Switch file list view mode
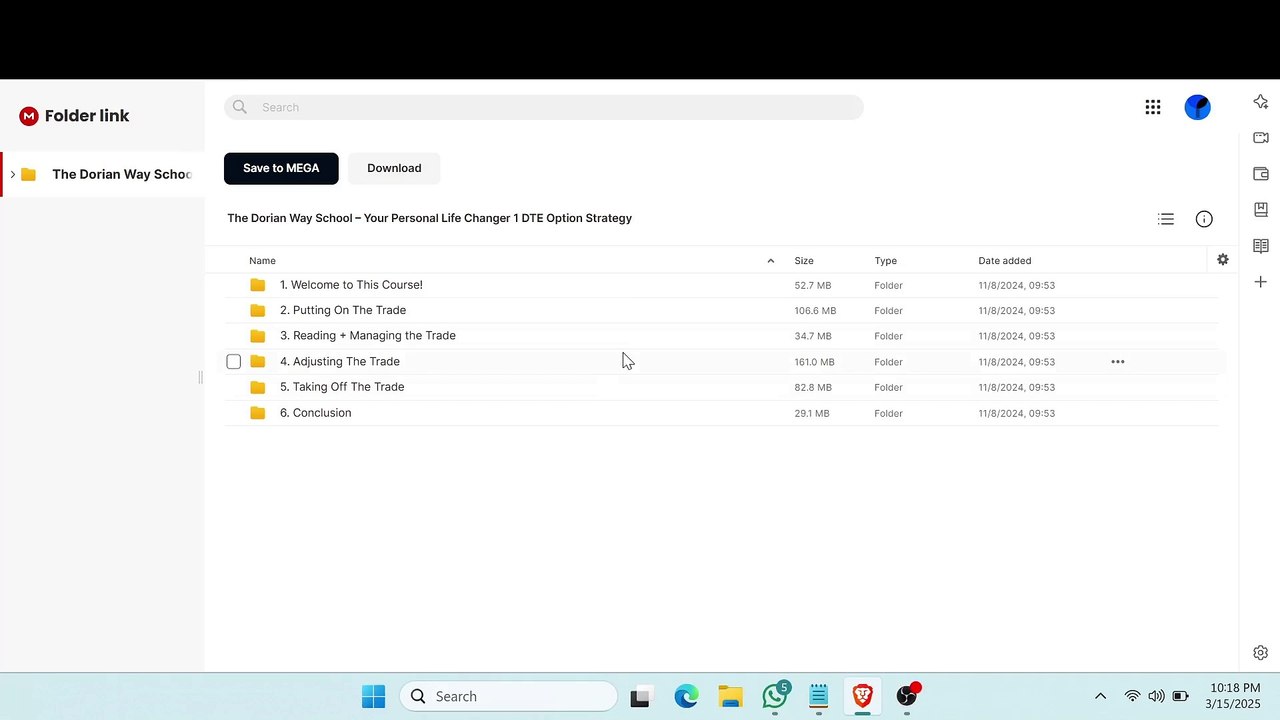The height and width of the screenshot is (720, 1280). (x=1166, y=219)
